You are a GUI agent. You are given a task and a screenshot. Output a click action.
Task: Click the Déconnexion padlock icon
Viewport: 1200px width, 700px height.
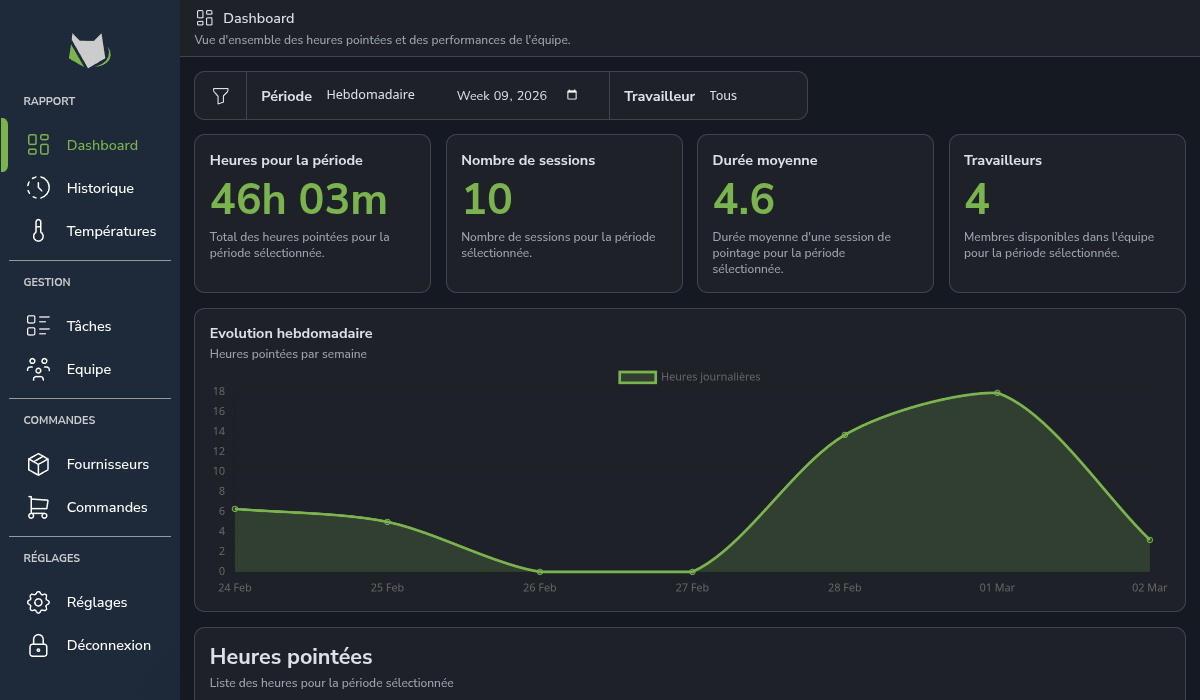[x=37, y=644]
